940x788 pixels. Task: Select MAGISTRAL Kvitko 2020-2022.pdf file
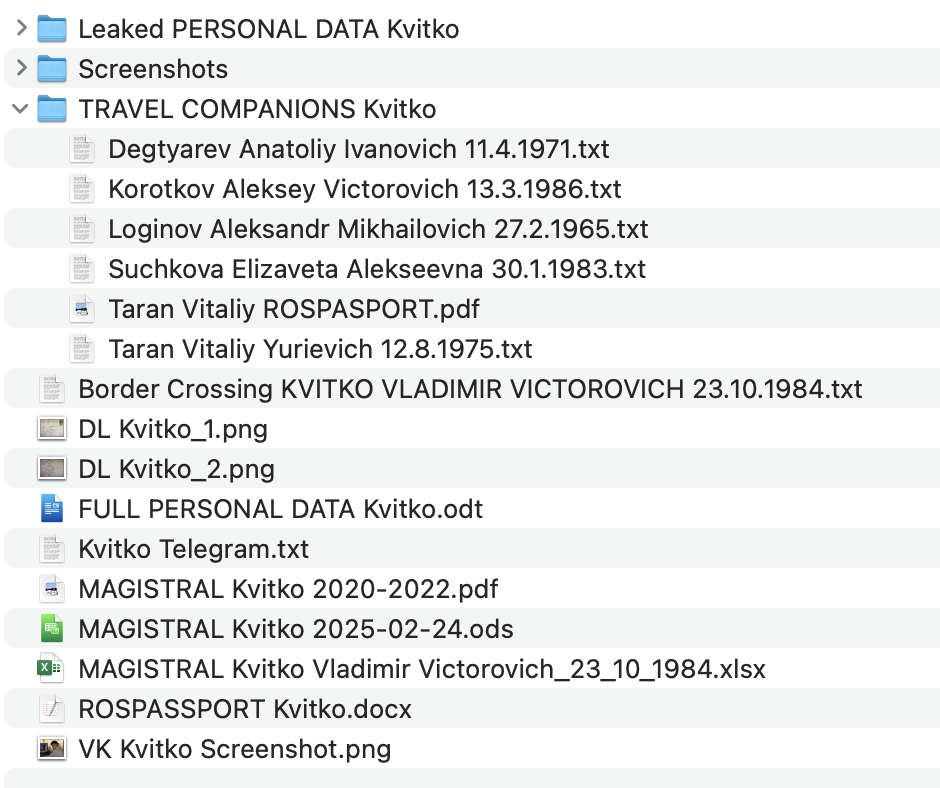[x=288, y=589]
